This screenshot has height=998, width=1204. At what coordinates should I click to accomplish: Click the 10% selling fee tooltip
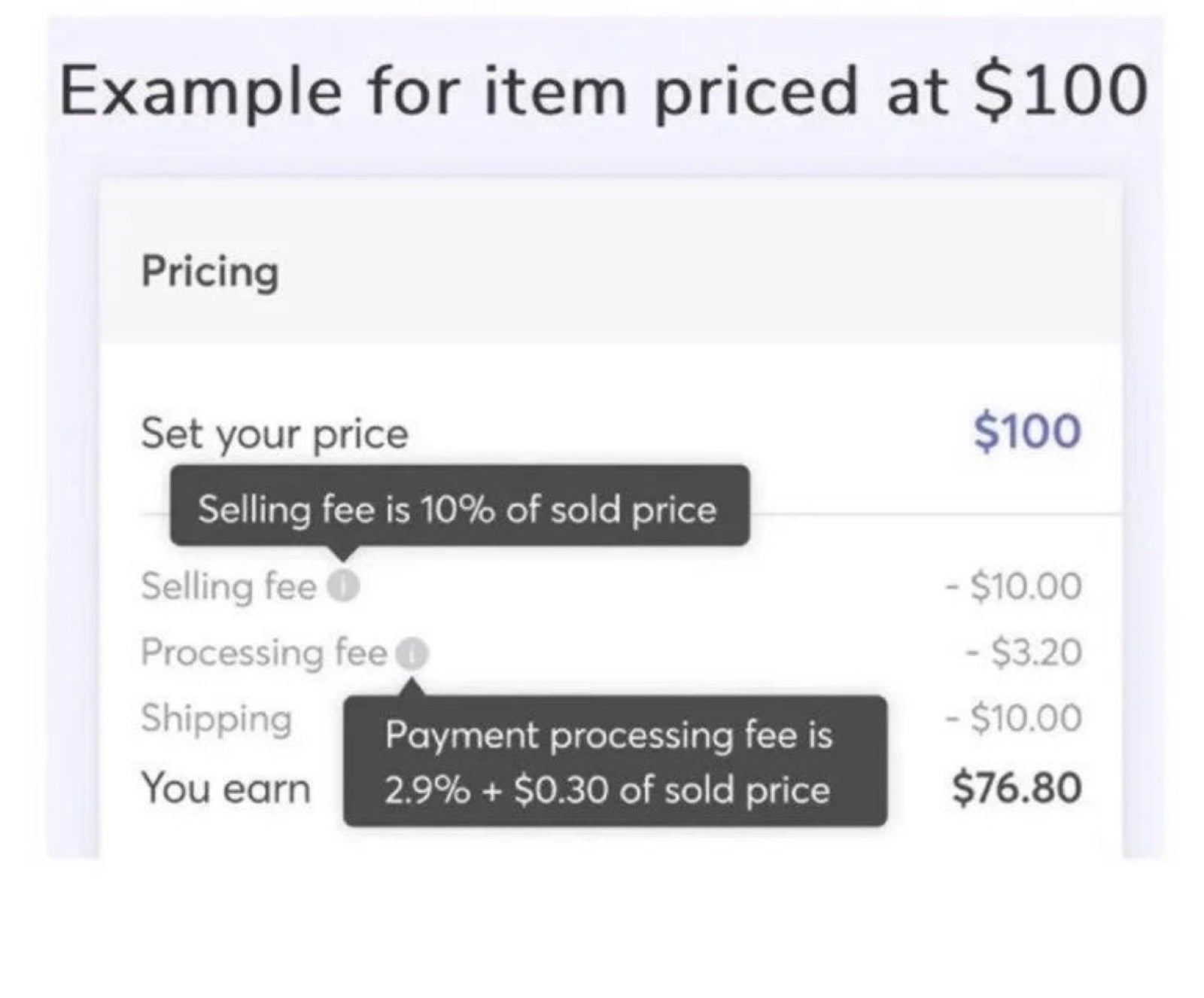click(x=460, y=506)
